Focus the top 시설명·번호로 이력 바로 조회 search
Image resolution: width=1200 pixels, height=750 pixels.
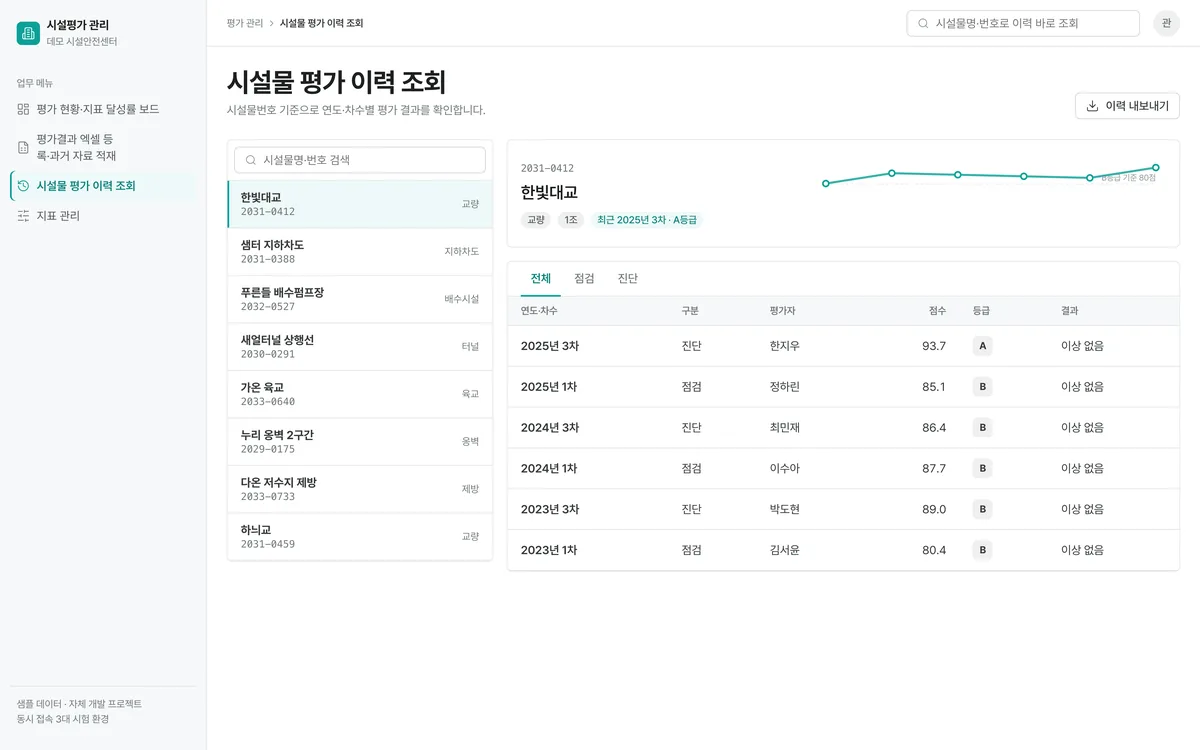tap(1023, 23)
